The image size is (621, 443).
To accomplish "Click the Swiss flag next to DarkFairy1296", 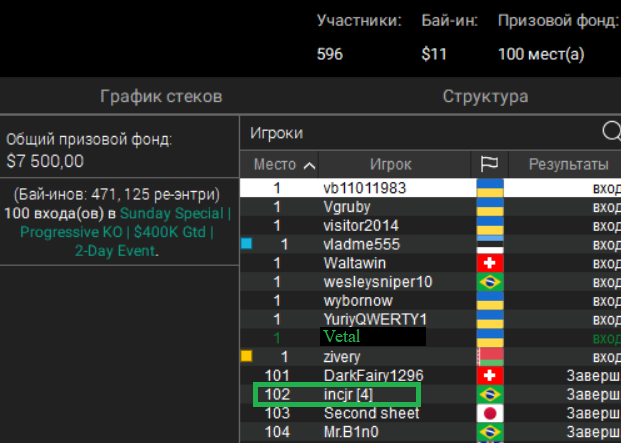I will point(489,375).
